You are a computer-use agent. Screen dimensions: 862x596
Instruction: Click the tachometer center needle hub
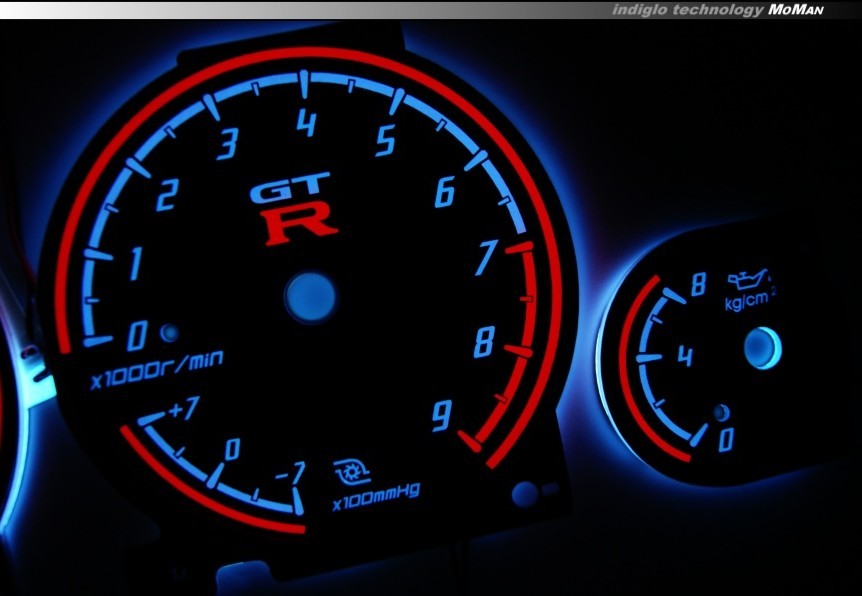click(x=310, y=297)
